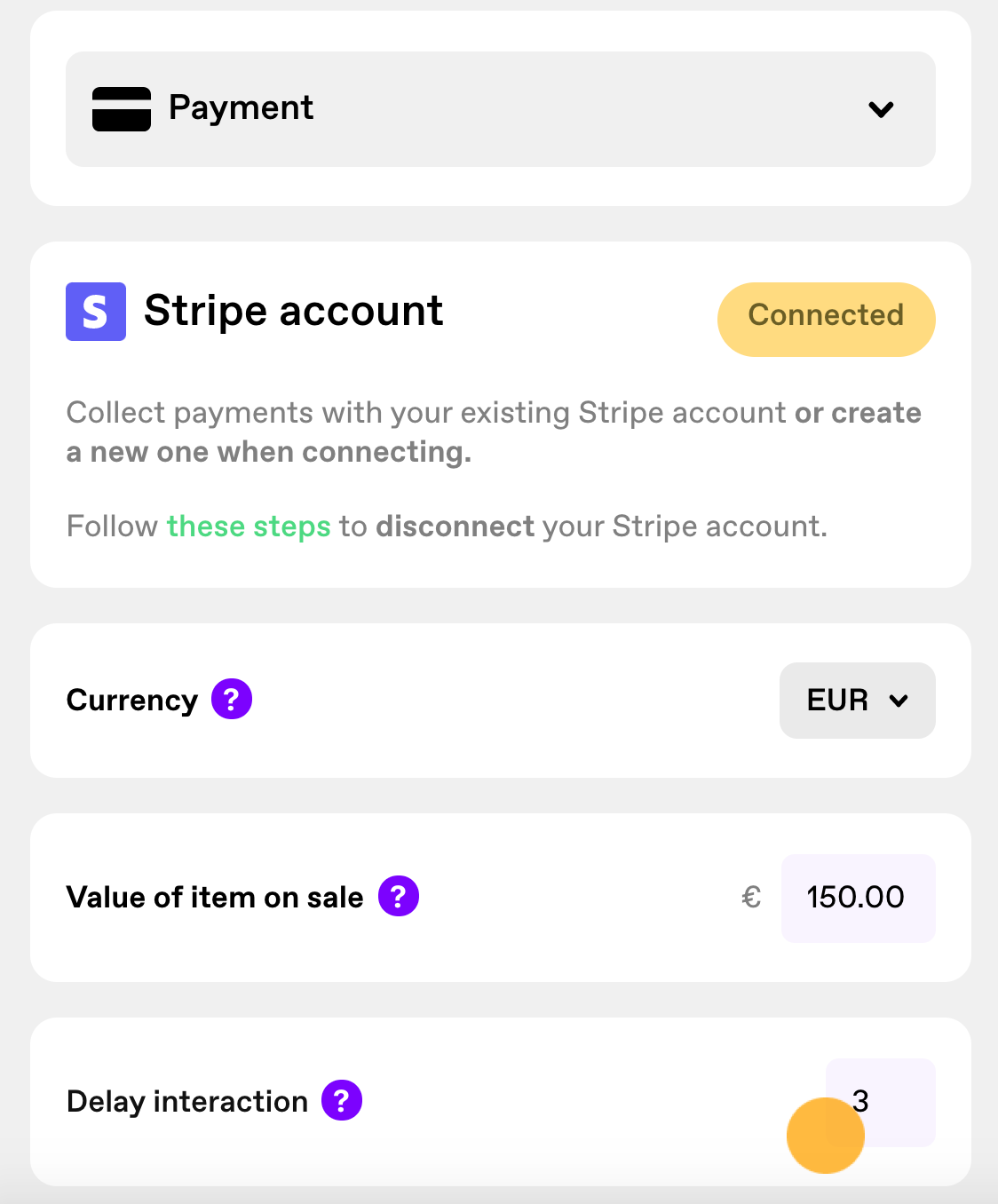Click the purple Stripe S logo
This screenshot has width=998, height=1204.
96,312
